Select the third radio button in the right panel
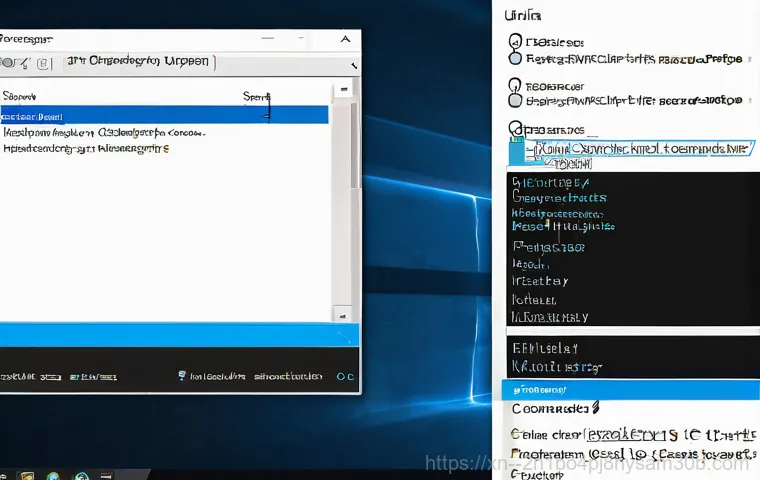Screen dimensions: 760x480 [515, 129]
